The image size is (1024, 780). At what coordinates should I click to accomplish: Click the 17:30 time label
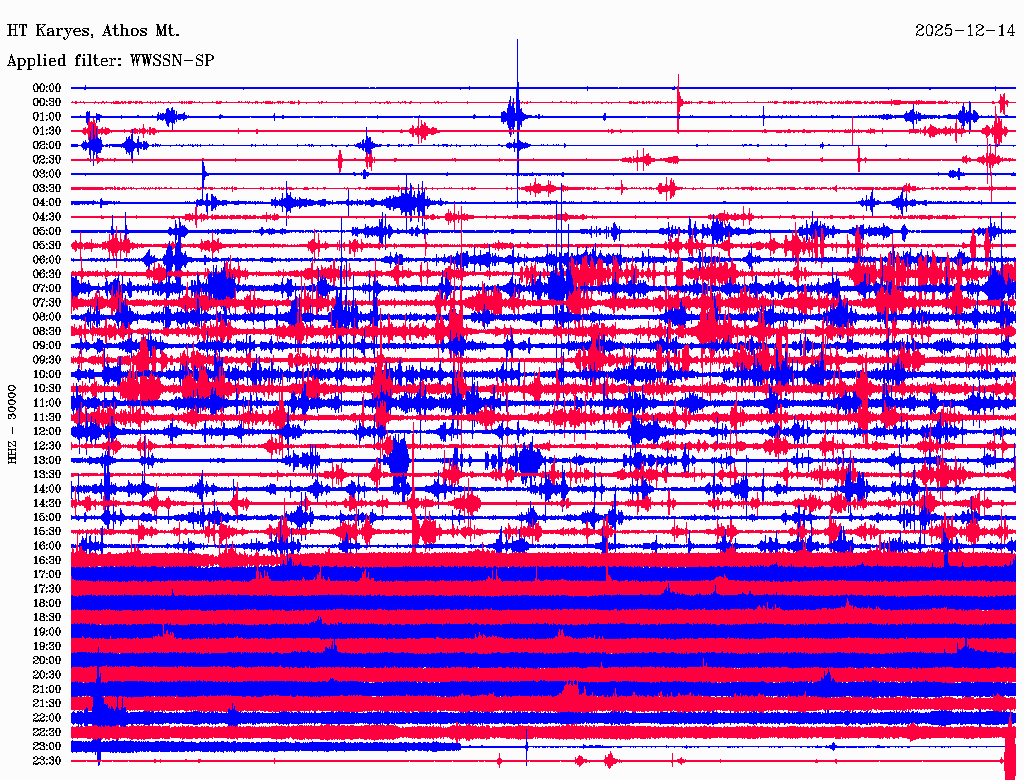(x=47, y=589)
